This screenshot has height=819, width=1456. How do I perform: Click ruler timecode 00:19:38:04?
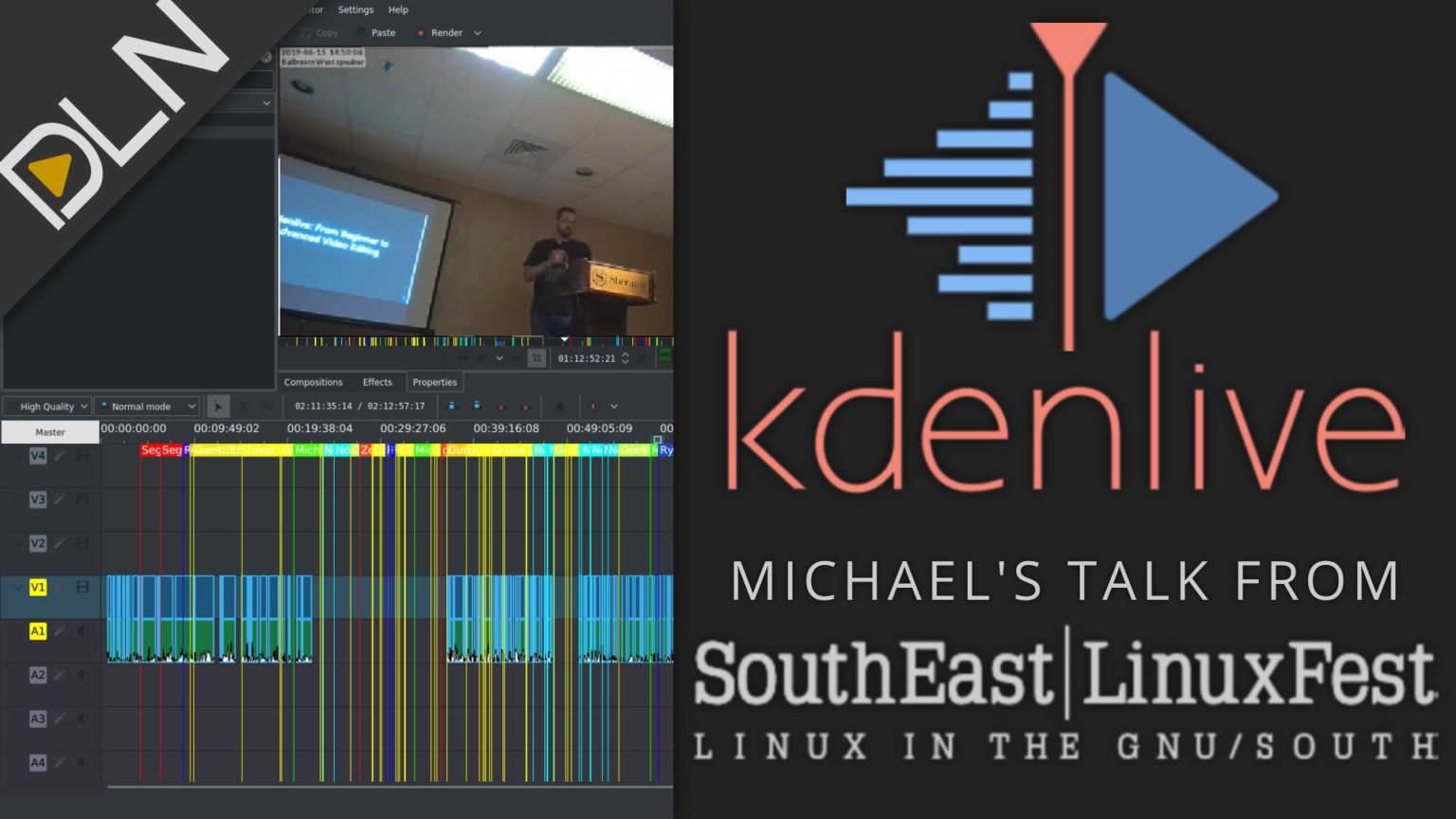pyautogui.click(x=319, y=428)
